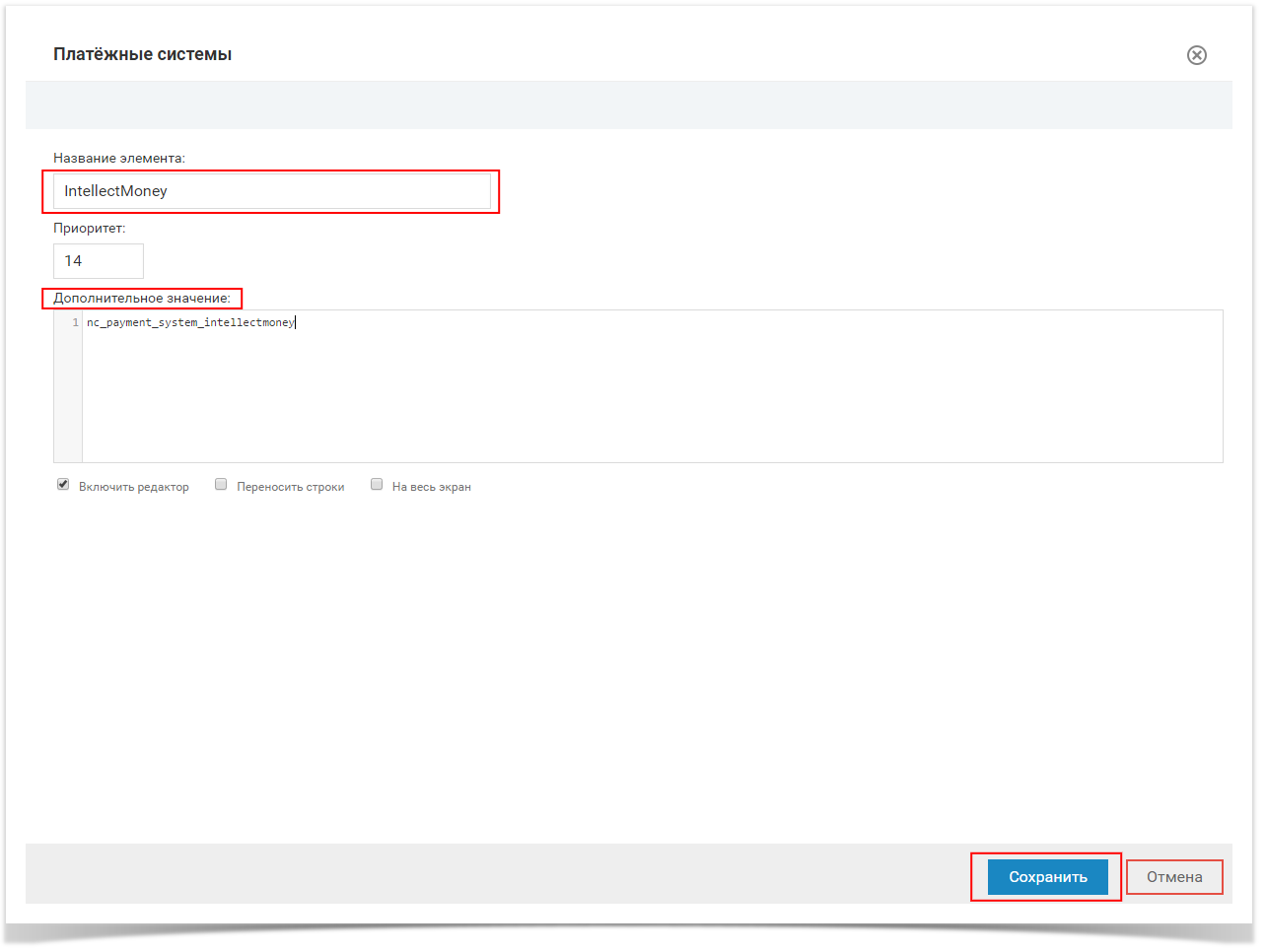The height and width of the screenshot is (952, 1266).
Task: Click the Включить редактор label text
Action: [134, 487]
